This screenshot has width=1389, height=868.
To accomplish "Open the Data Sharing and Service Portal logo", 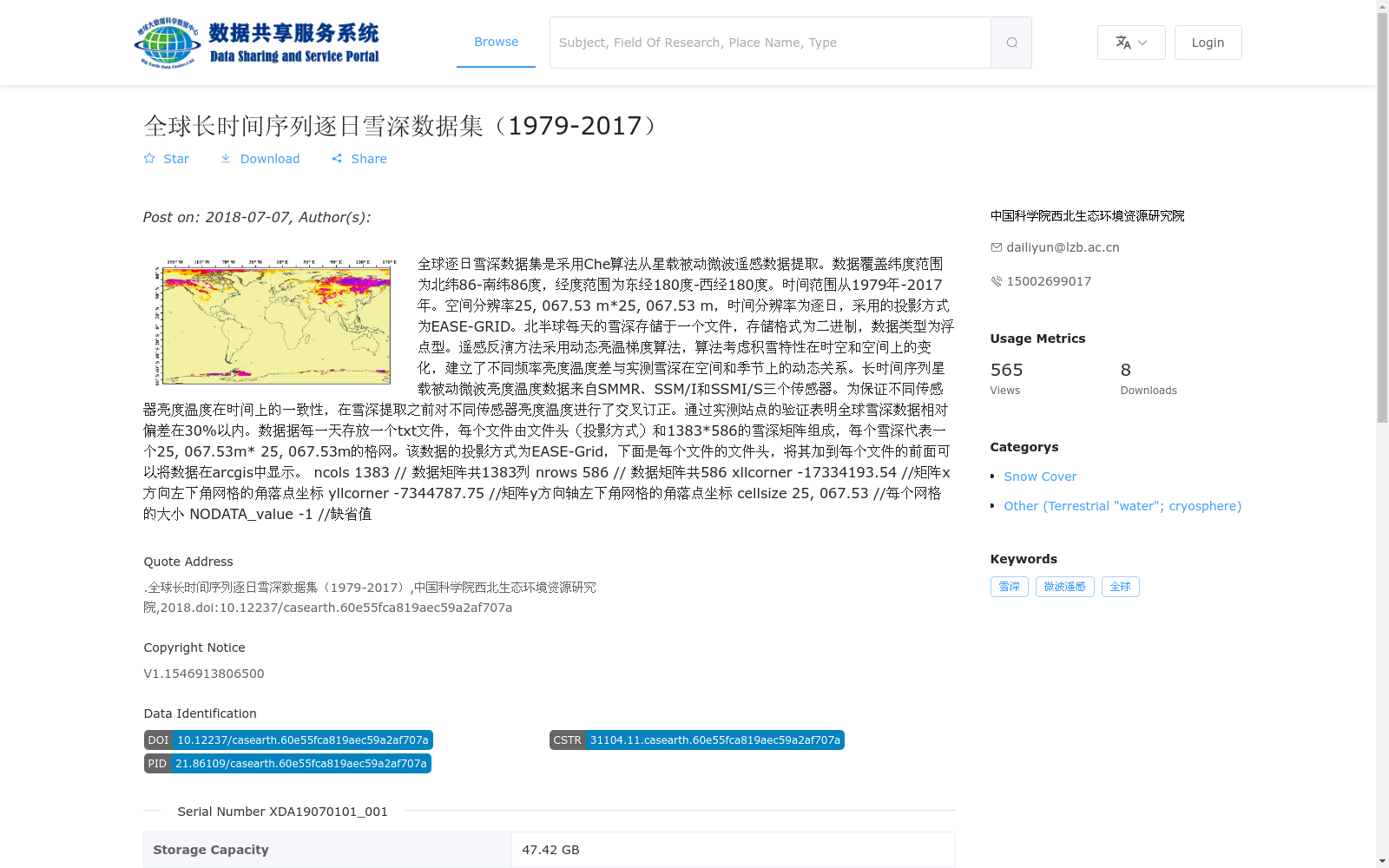I will [x=257, y=43].
